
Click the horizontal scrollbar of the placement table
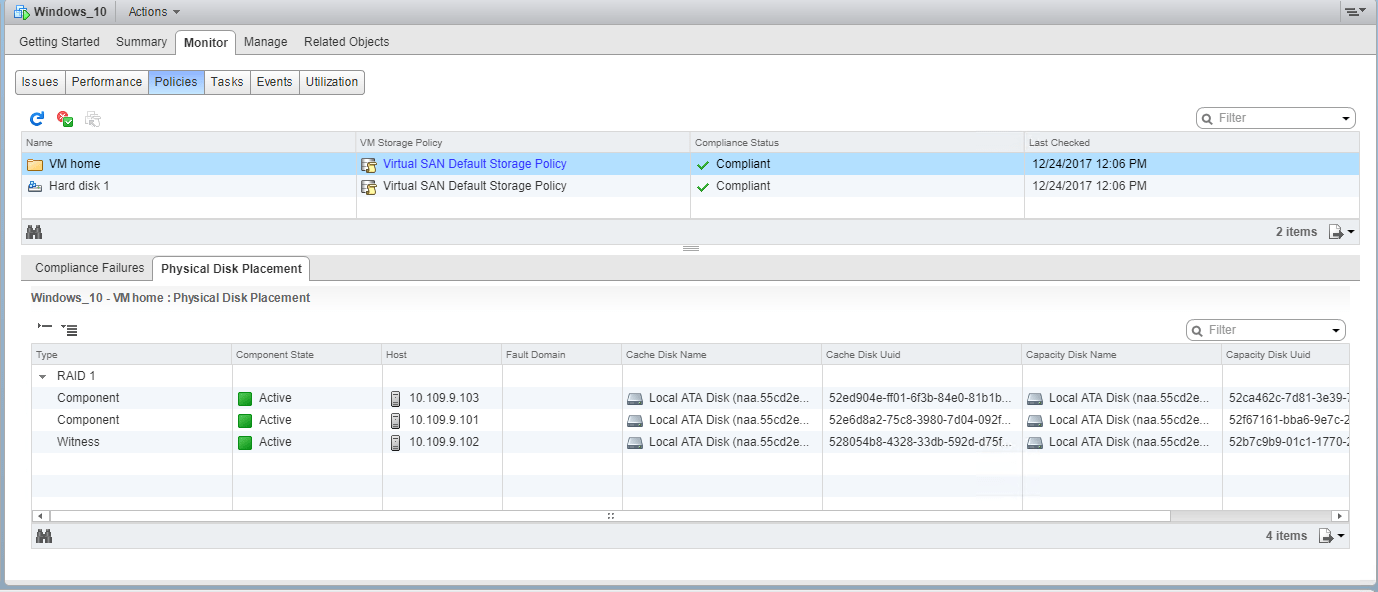pos(609,516)
